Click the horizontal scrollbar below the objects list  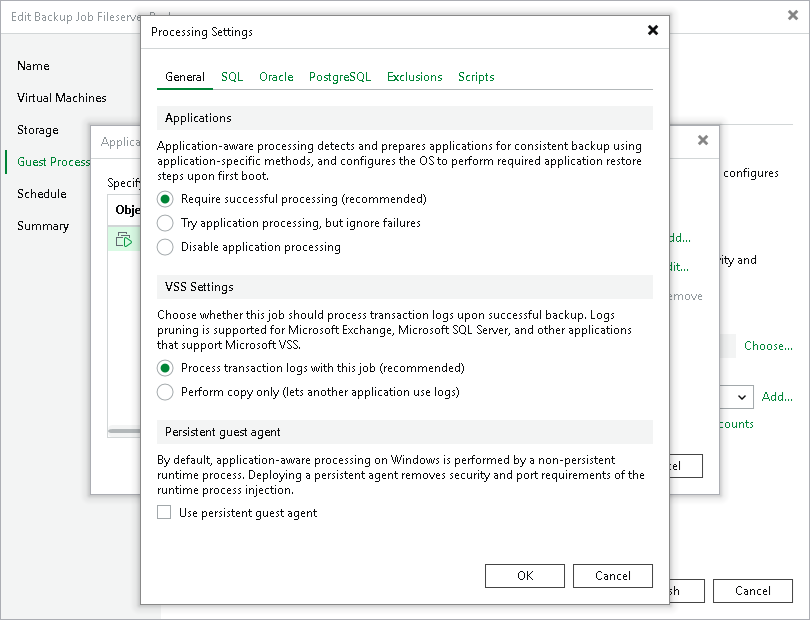(122, 430)
